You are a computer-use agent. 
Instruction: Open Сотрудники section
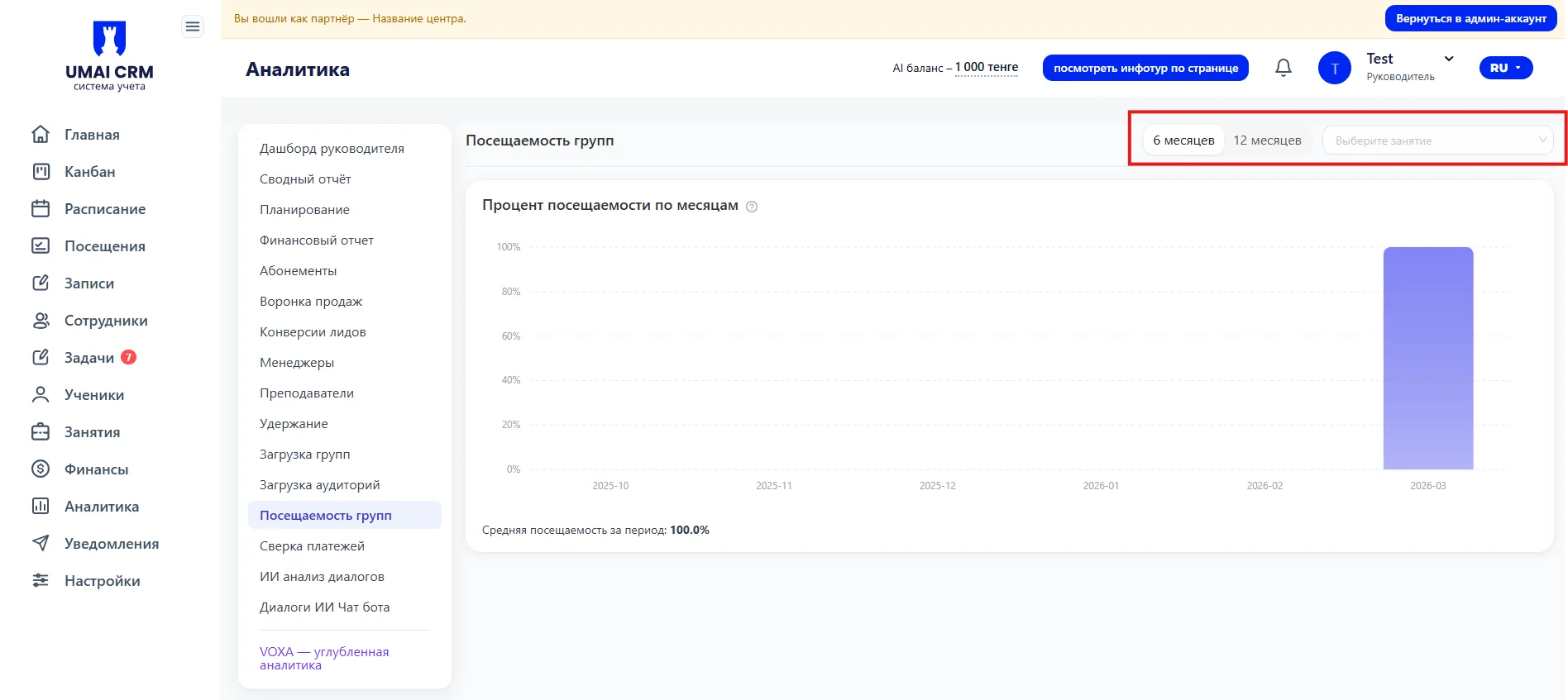[x=106, y=321]
